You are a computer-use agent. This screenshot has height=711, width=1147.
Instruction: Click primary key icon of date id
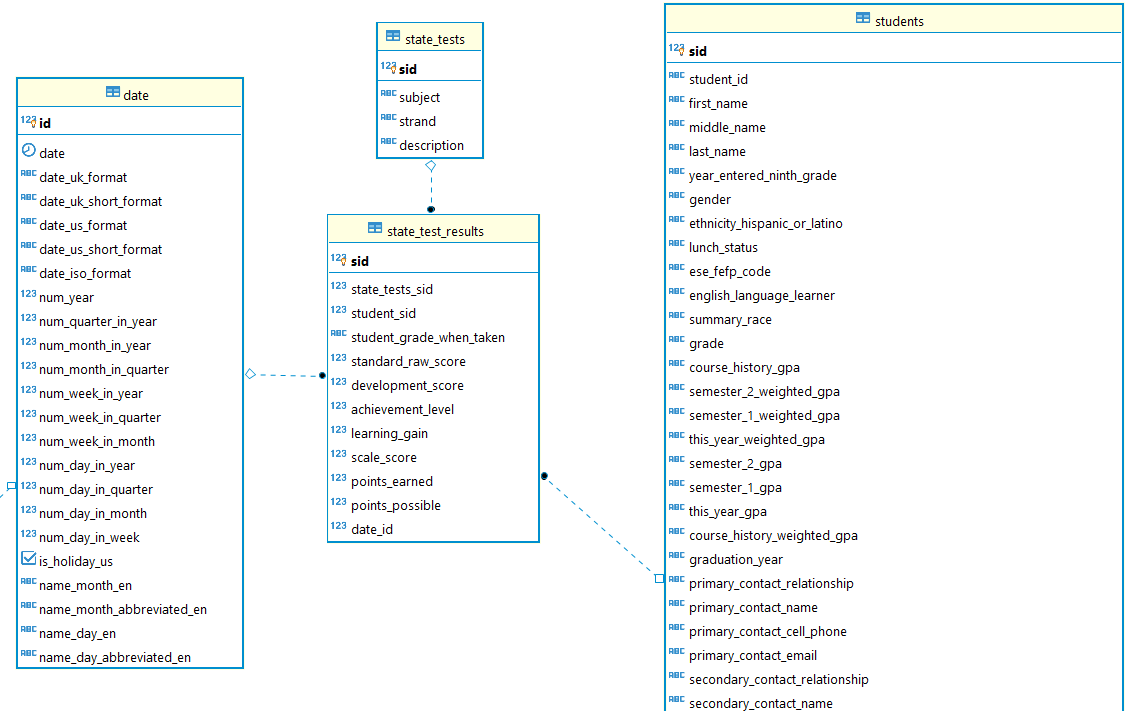pyautogui.click(x=28, y=122)
